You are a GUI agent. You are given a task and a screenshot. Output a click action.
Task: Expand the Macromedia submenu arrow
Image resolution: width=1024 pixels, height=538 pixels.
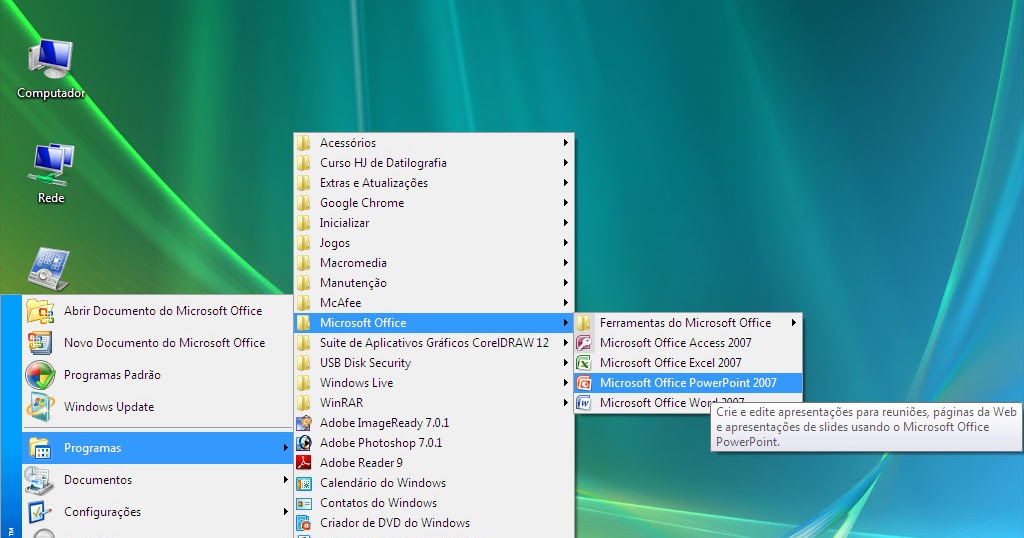(566, 262)
